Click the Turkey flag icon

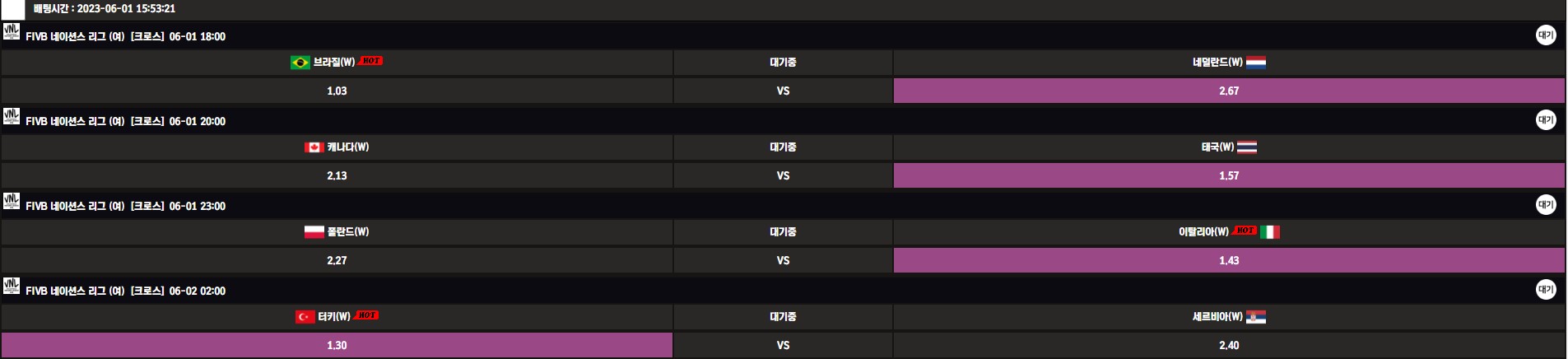coord(305,317)
